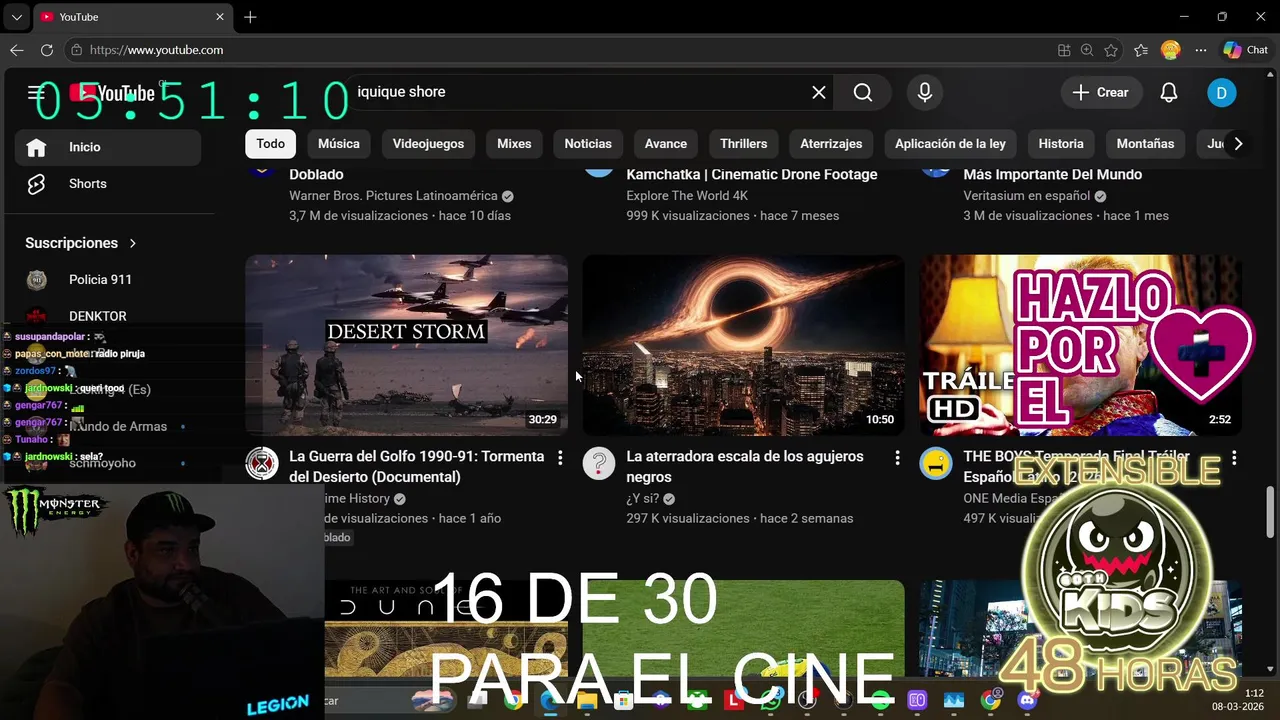Add this page to favorites star
This screenshot has height=720, width=1280.
(x=1111, y=50)
